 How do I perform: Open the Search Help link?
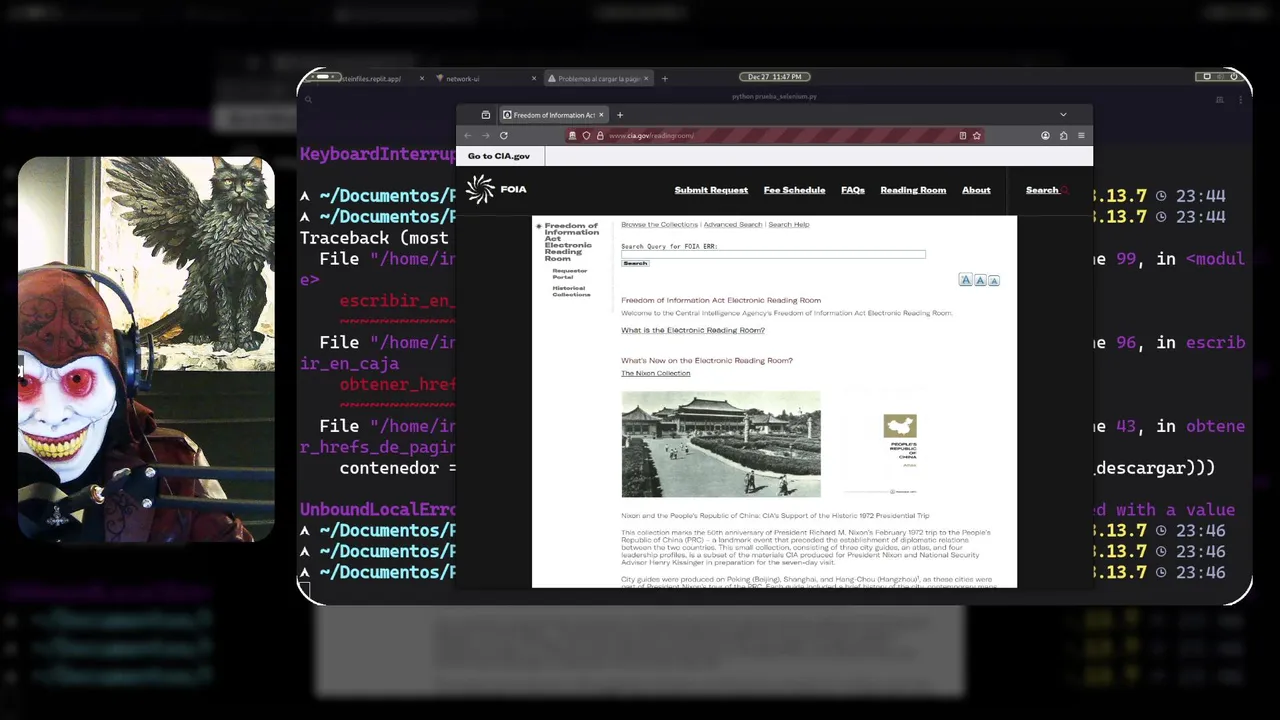(x=789, y=225)
